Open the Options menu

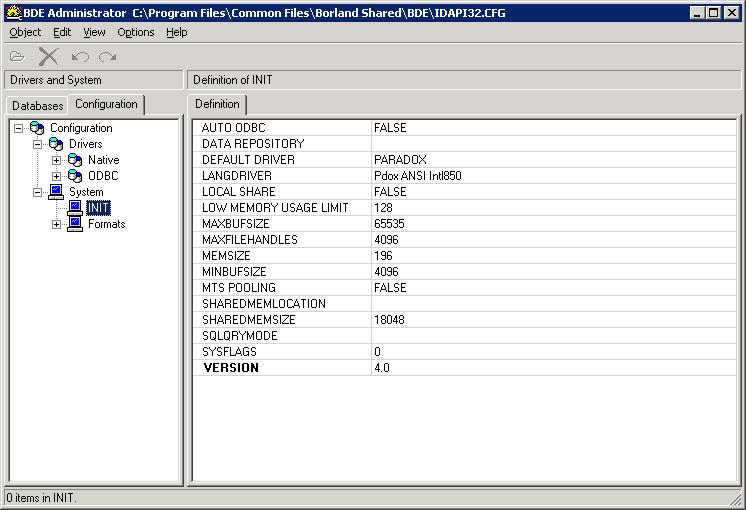point(136,32)
